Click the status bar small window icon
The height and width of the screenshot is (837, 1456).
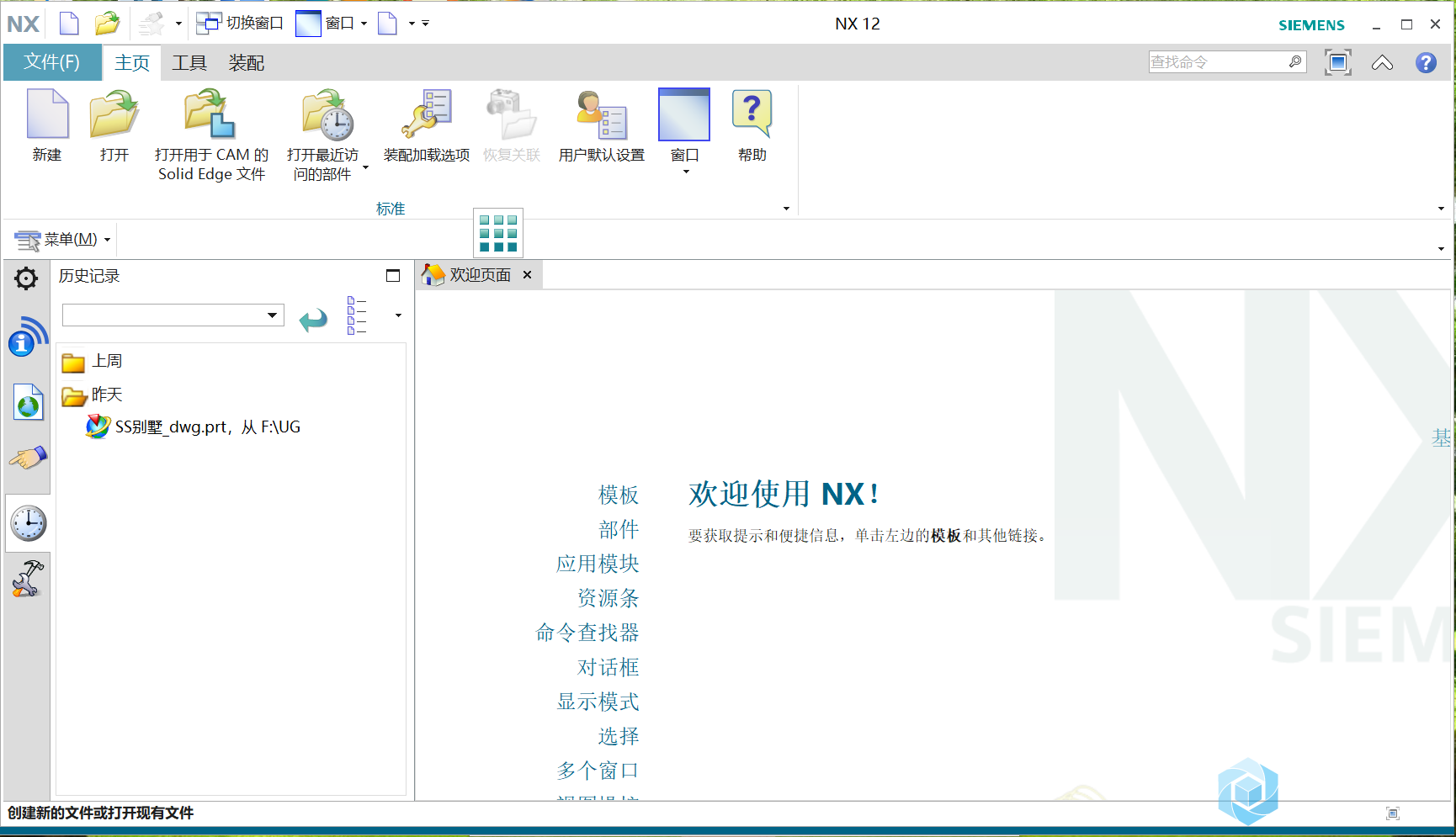click(1393, 813)
